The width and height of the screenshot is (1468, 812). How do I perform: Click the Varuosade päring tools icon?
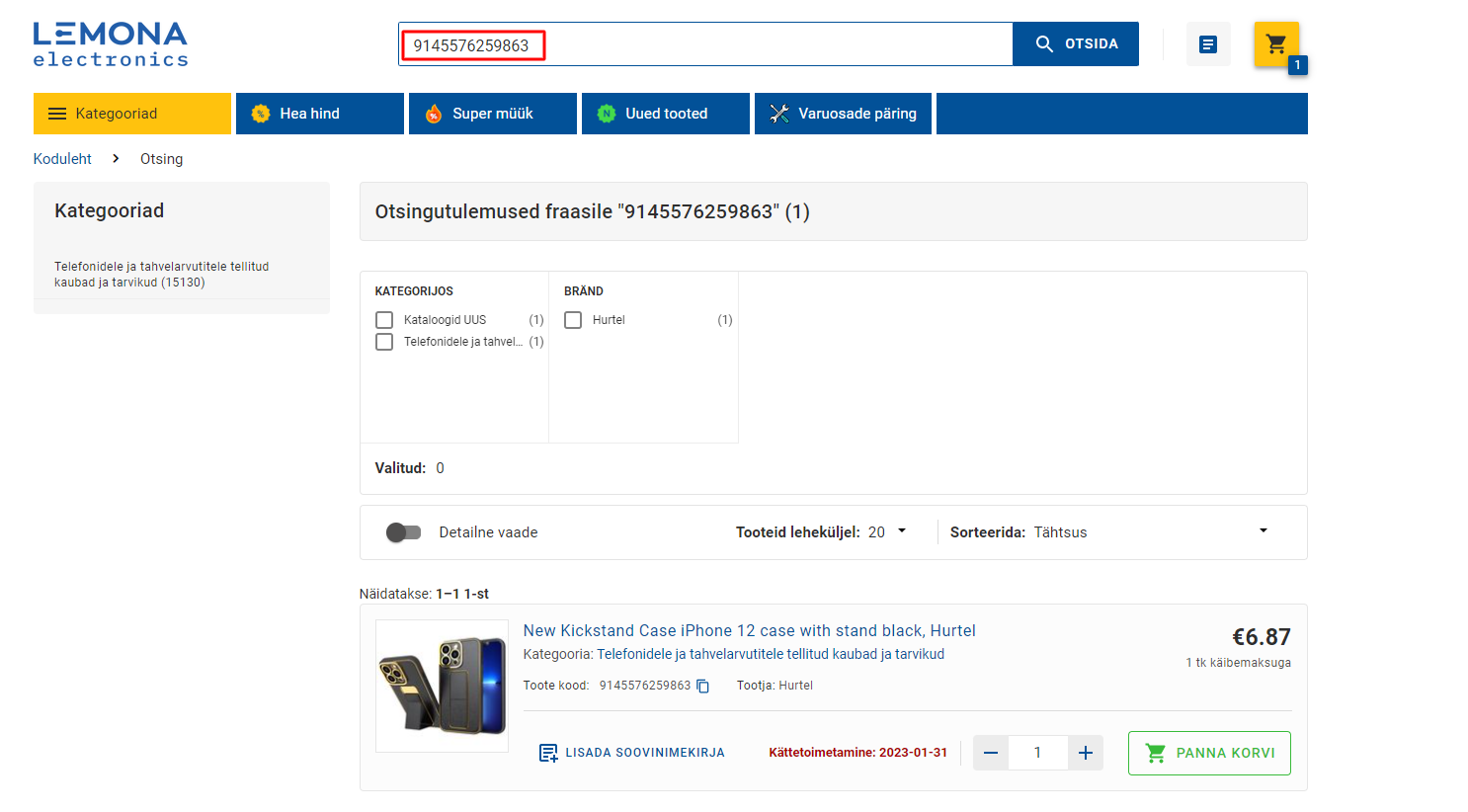[779, 114]
